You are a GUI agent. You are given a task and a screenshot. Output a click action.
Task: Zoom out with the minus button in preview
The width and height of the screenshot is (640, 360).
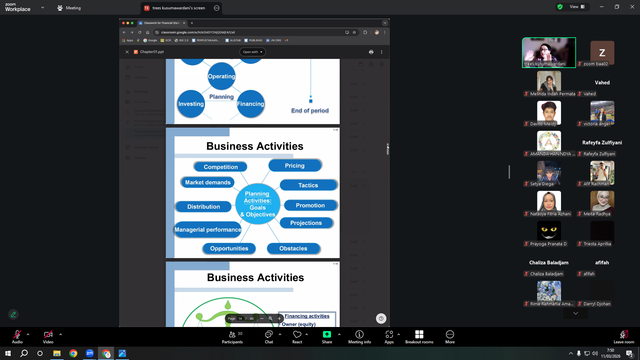click(x=262, y=318)
